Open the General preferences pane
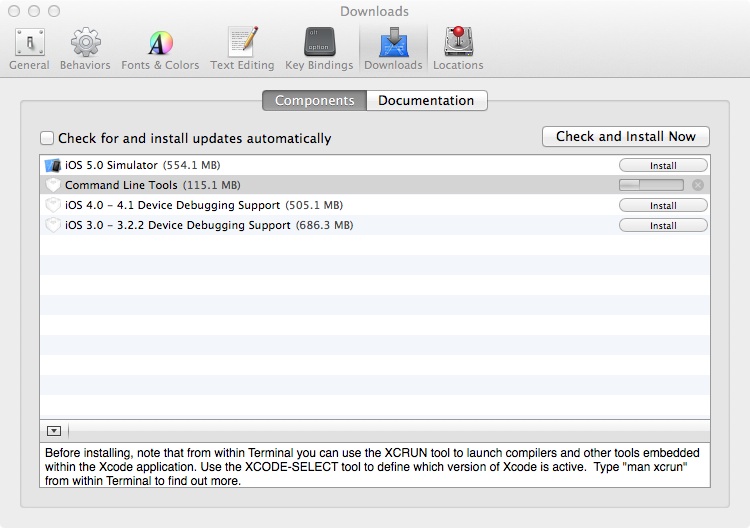 pyautogui.click(x=29, y=48)
